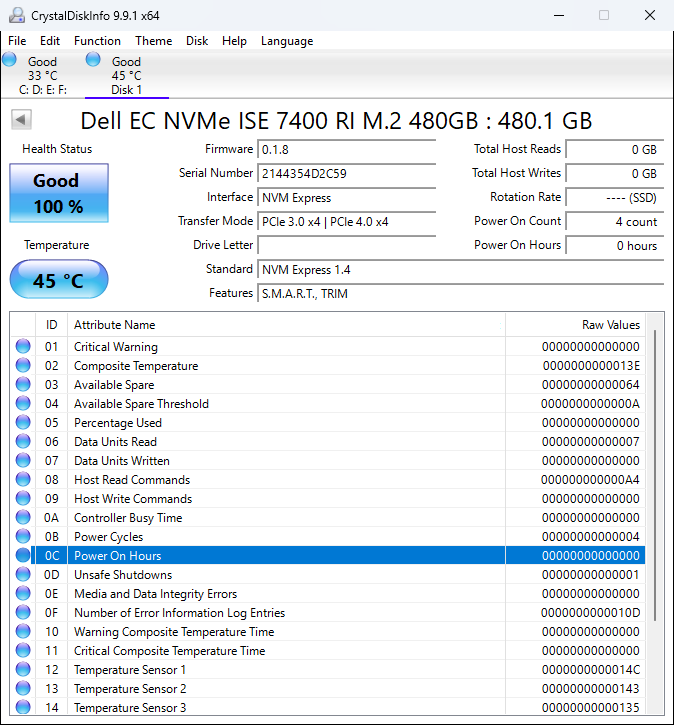674x725 pixels.
Task: Click raw value 0000000000014C
Action: (591, 670)
